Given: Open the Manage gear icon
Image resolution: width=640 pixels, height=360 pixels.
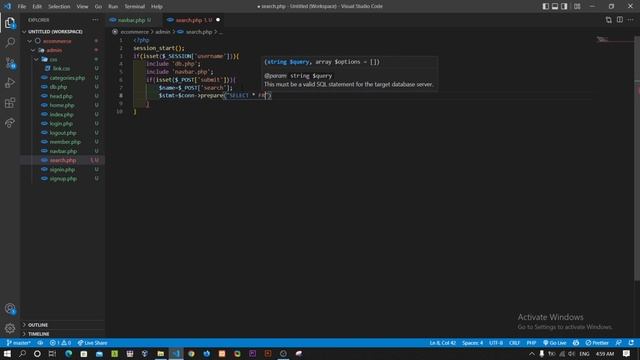Looking at the screenshot, I should click(10, 328).
